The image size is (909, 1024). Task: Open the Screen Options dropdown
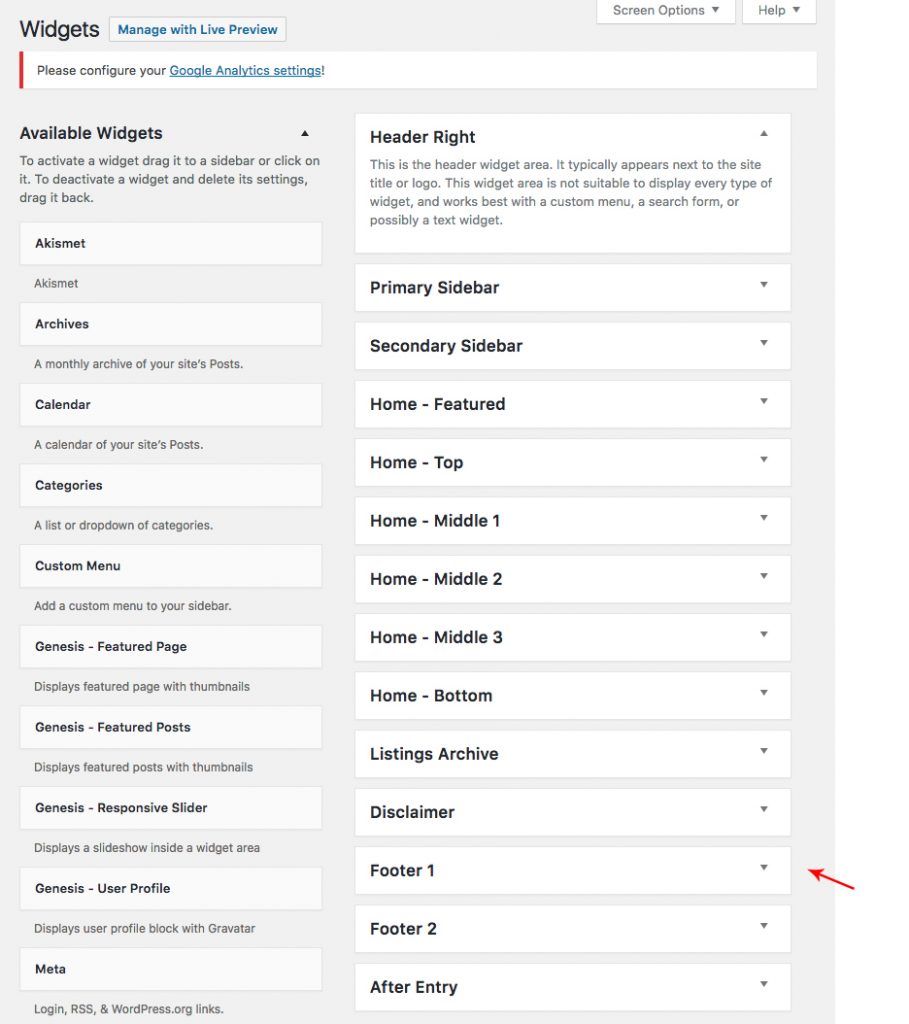(x=665, y=10)
